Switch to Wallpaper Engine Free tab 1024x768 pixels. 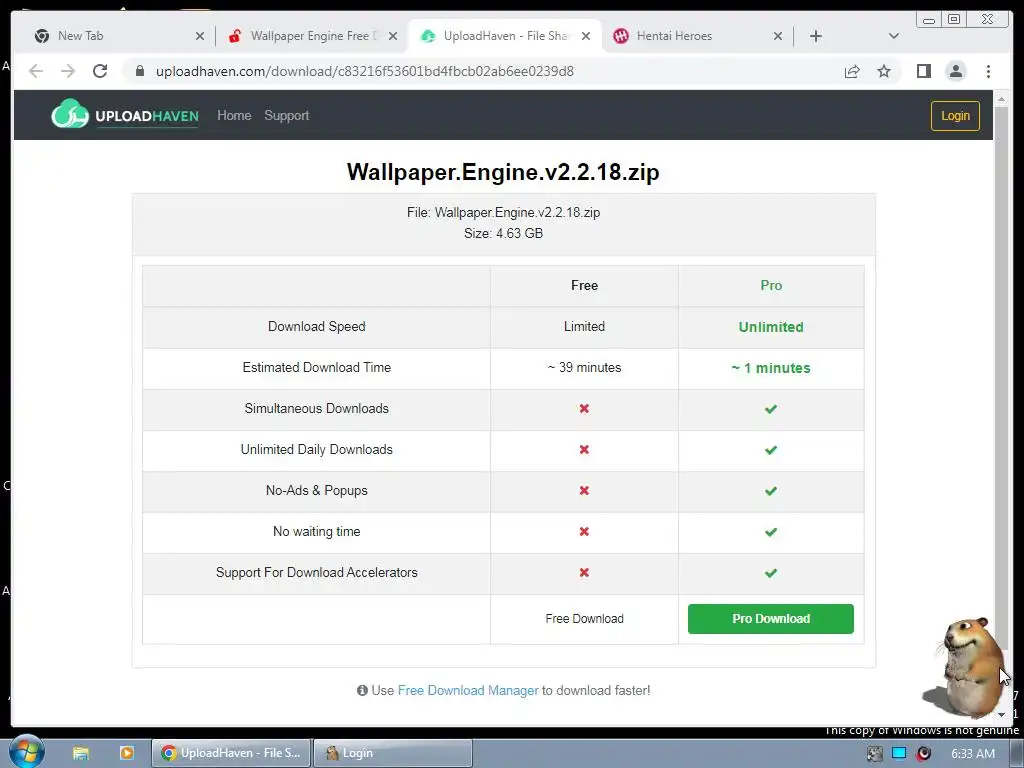pos(311,36)
